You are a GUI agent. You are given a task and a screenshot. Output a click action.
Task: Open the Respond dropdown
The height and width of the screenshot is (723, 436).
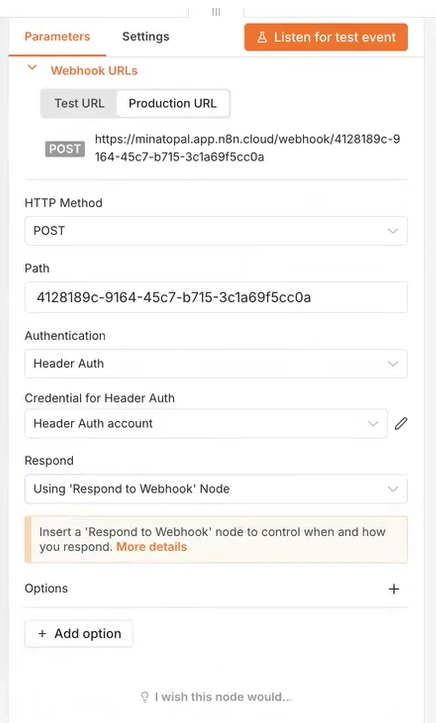[x=216, y=489]
